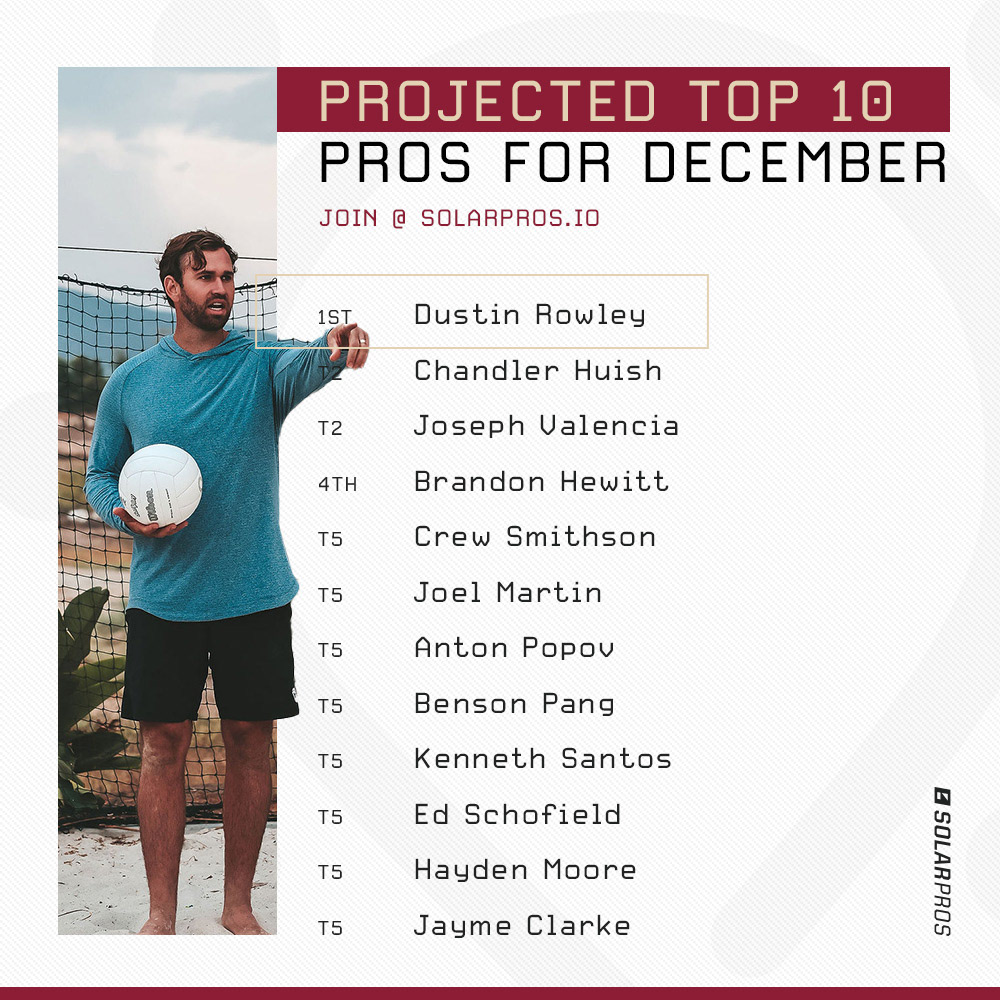1000x1000 pixels.
Task: Click on Ed Schofield's name
Action: coord(517,815)
